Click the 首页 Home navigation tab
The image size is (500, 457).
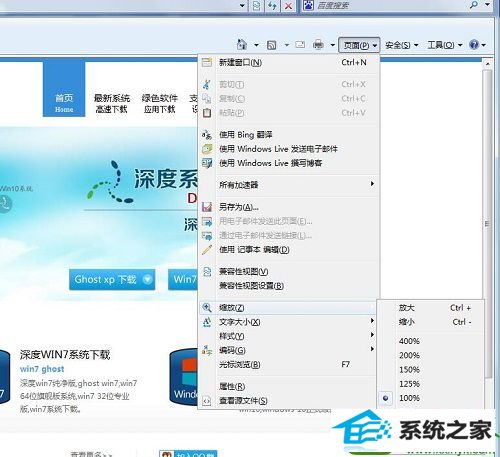pyautogui.click(x=64, y=89)
